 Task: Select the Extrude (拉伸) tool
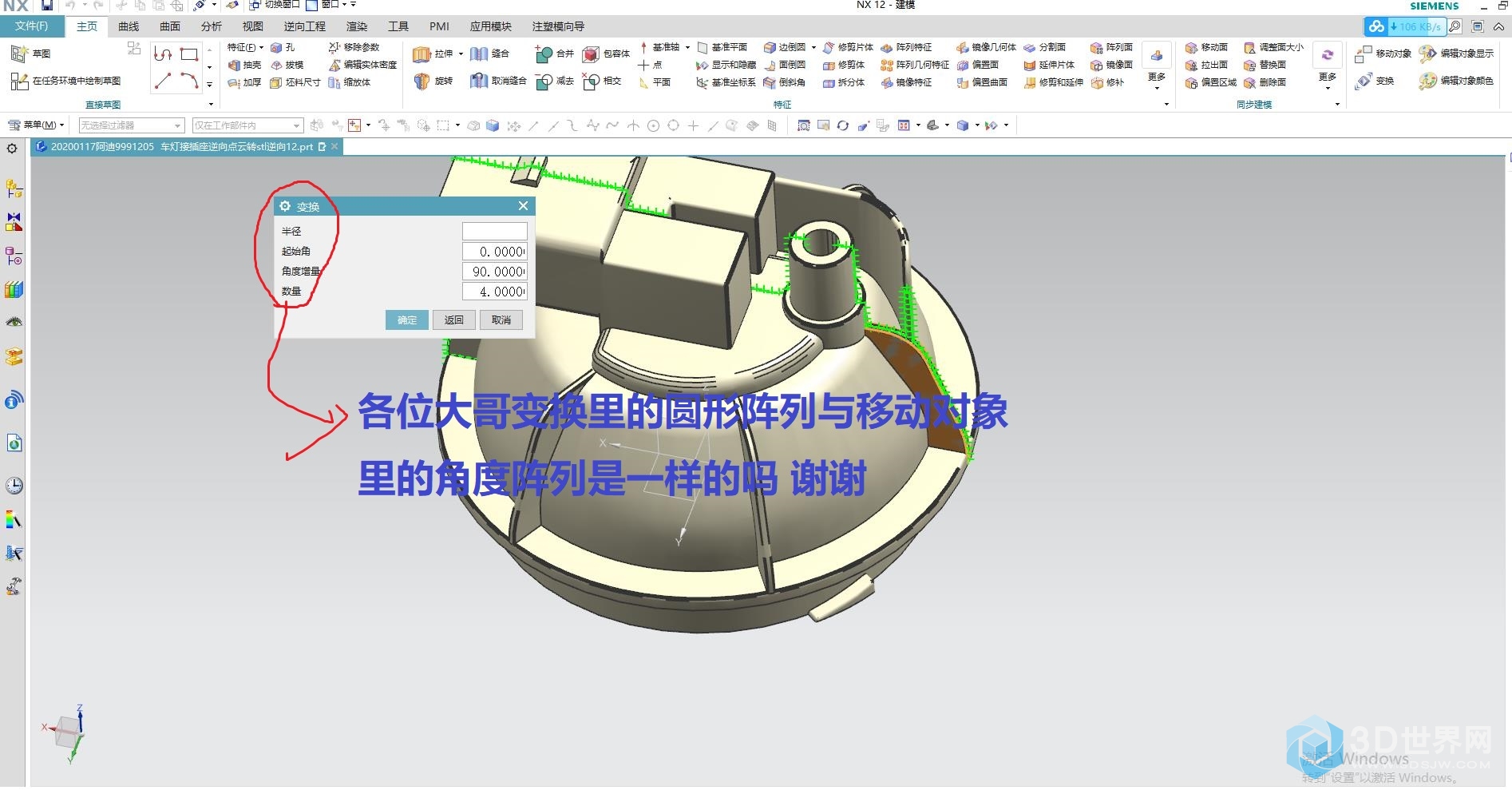432,54
